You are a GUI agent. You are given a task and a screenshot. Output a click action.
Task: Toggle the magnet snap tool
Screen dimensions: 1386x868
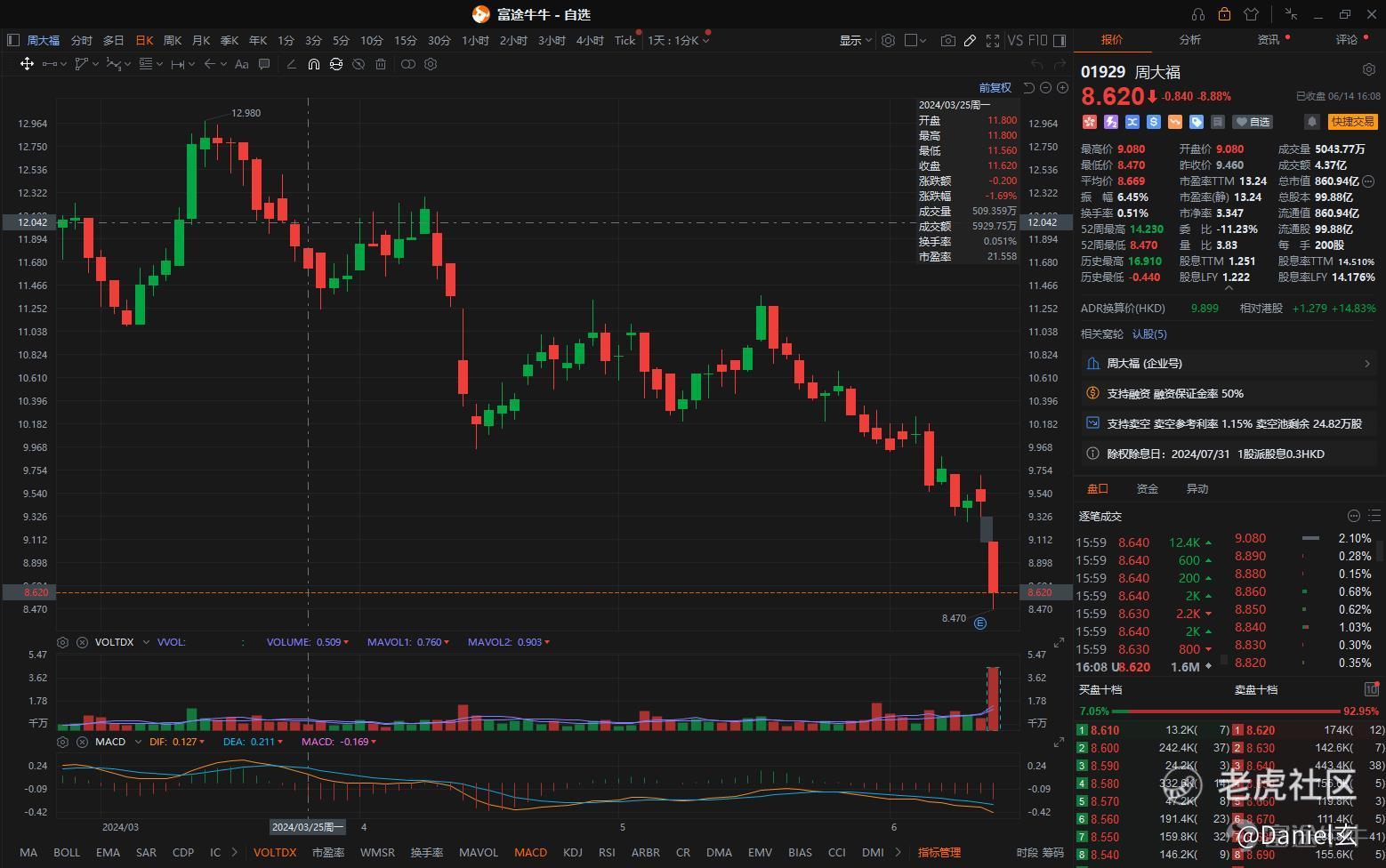(x=313, y=64)
